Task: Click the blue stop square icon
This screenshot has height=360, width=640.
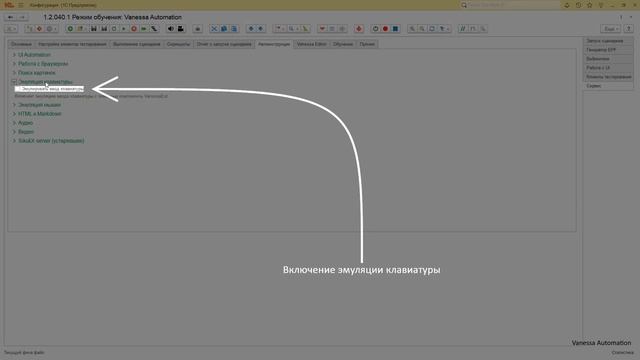Action: (395, 29)
